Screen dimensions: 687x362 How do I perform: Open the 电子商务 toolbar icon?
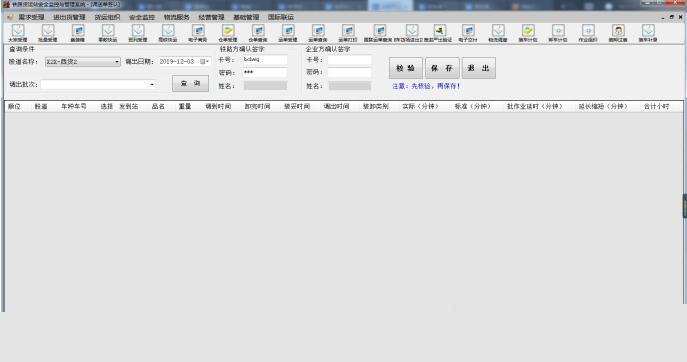click(198, 33)
